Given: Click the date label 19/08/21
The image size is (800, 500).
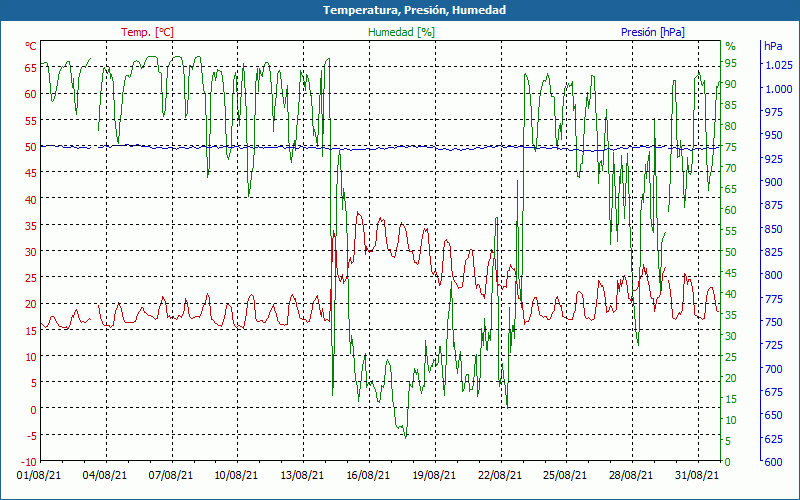Looking at the screenshot, I should pyautogui.click(x=434, y=475).
